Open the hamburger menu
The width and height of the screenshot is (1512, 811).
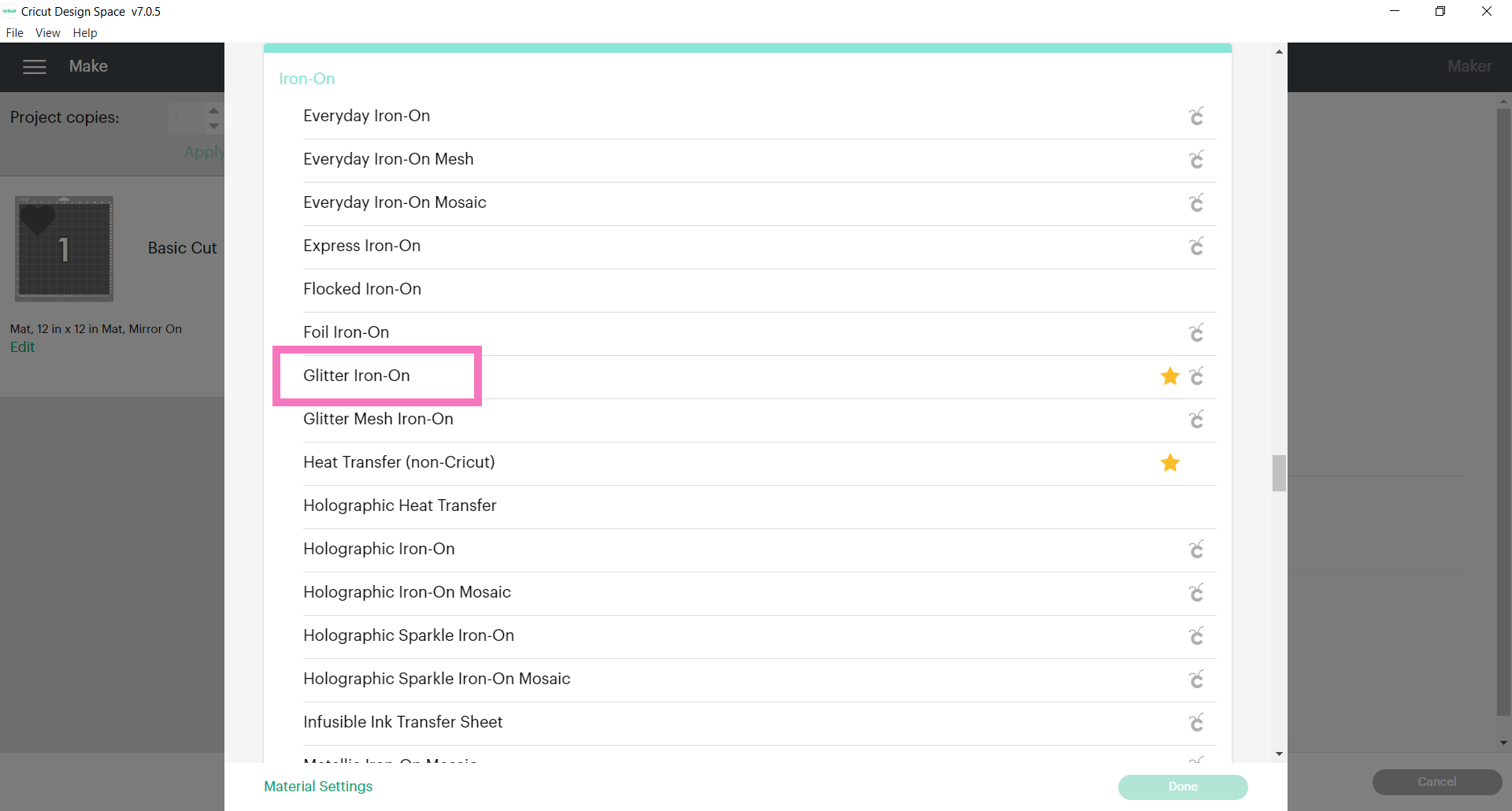coord(35,67)
